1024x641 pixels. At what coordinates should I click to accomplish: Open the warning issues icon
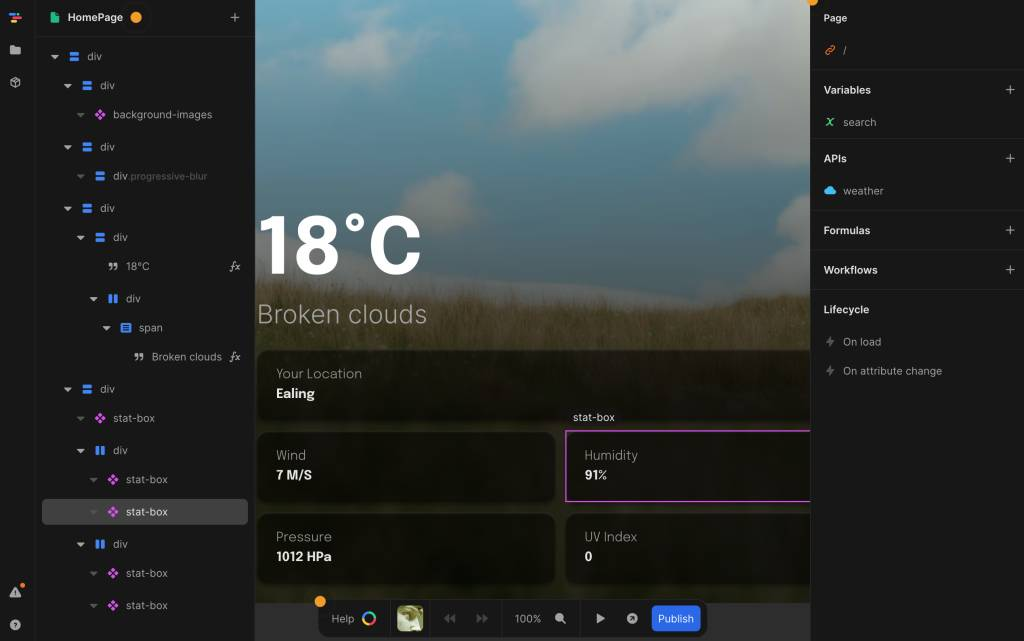[x=16, y=591]
